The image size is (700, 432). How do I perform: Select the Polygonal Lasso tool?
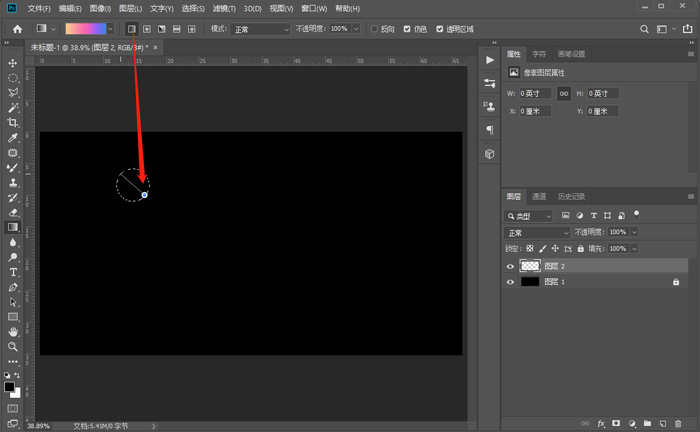click(x=13, y=93)
